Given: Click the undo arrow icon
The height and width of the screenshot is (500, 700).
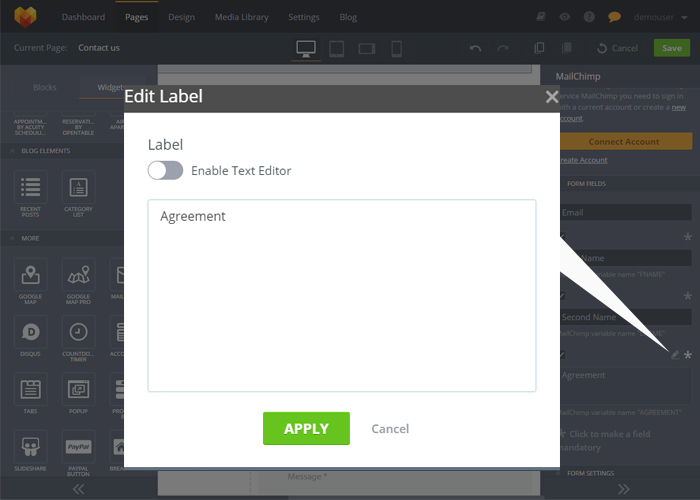Looking at the screenshot, I should point(475,48).
